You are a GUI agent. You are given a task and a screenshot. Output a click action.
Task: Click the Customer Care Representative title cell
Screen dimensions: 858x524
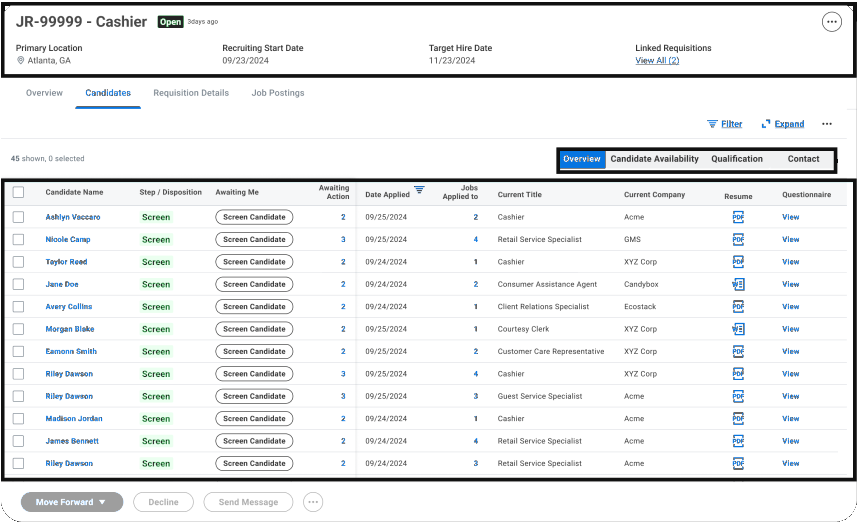(550, 352)
